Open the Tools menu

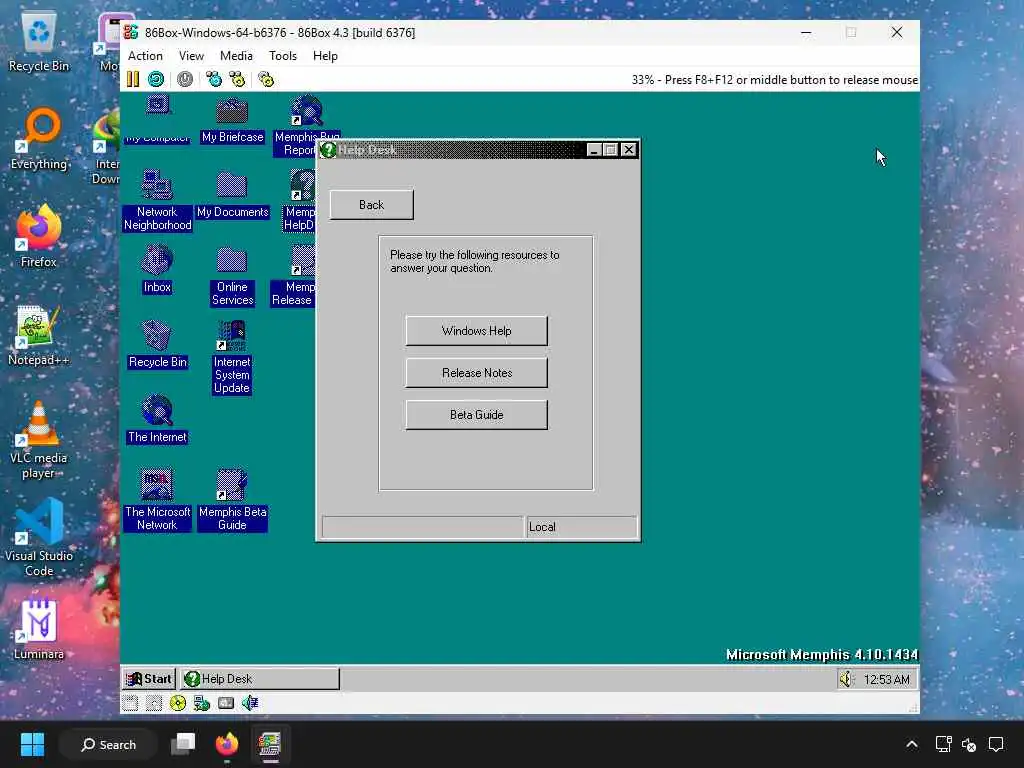283,56
